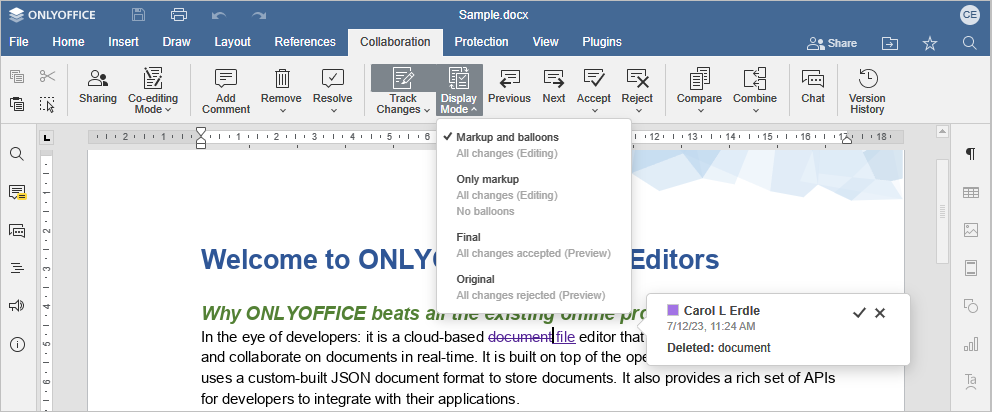The image size is (992, 412).
Task: Click the scrollbar up arrow
Action: pos(942,132)
